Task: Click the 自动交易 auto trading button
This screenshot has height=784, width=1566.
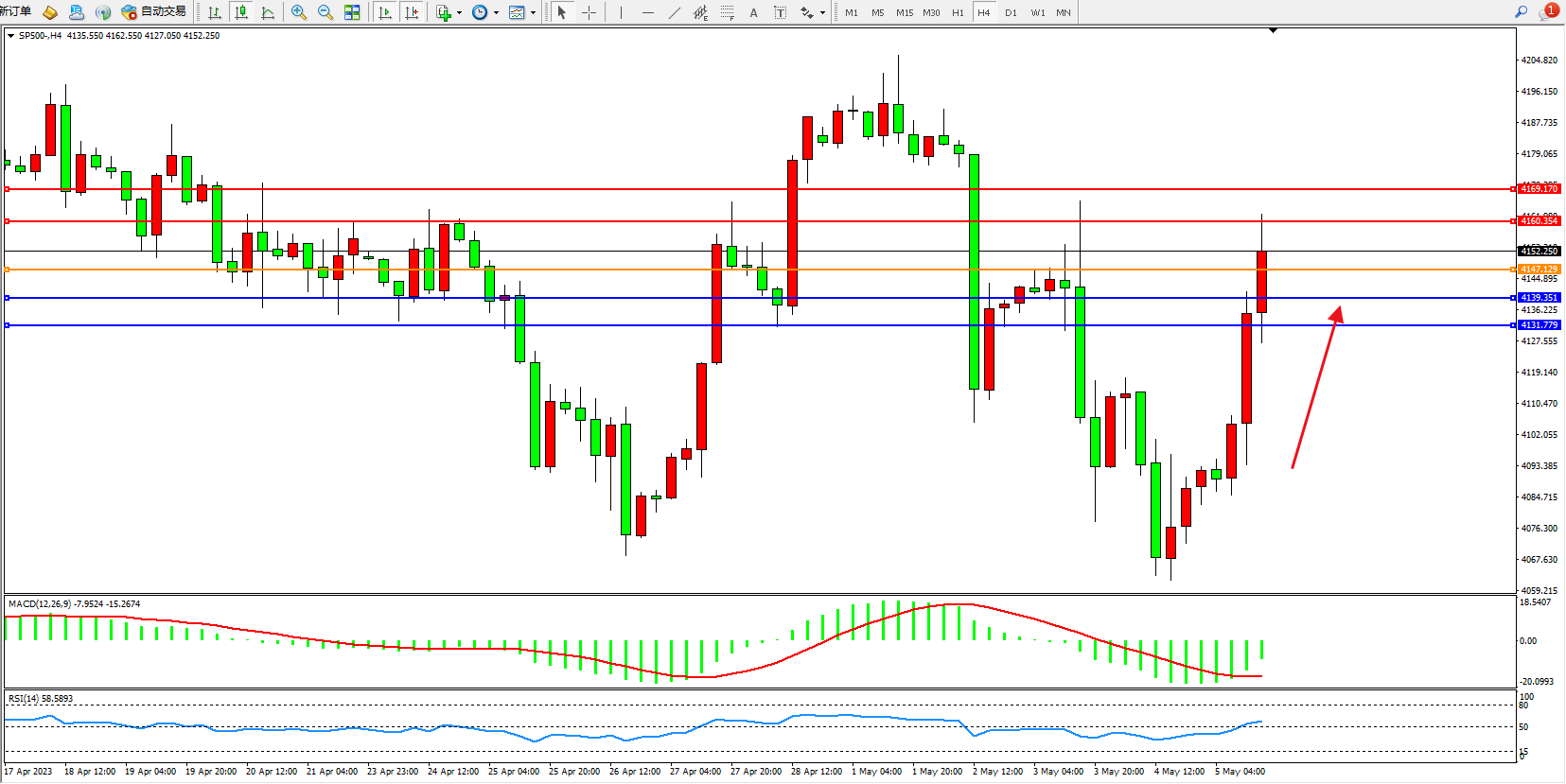Action: [x=154, y=12]
